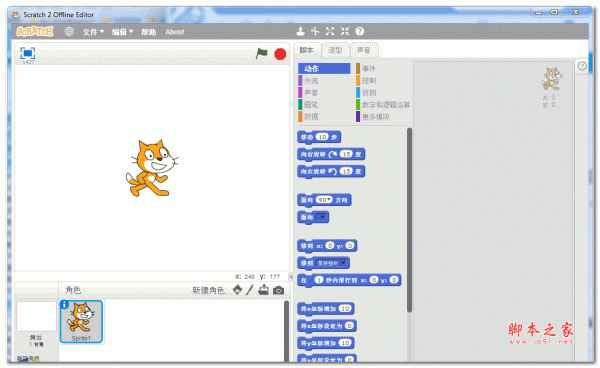Collapse the stage with the small arrow handle
Image resolution: width=600 pixels, height=368 pixels.
(291, 277)
